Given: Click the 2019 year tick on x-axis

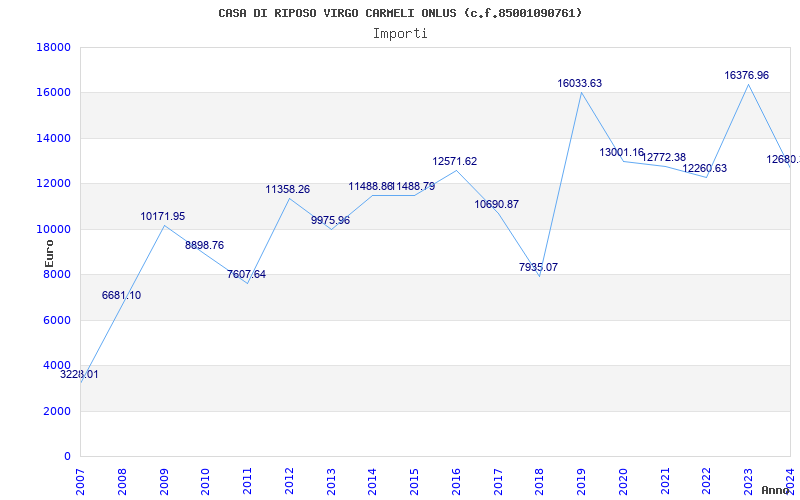Looking at the screenshot, I should click(581, 478).
